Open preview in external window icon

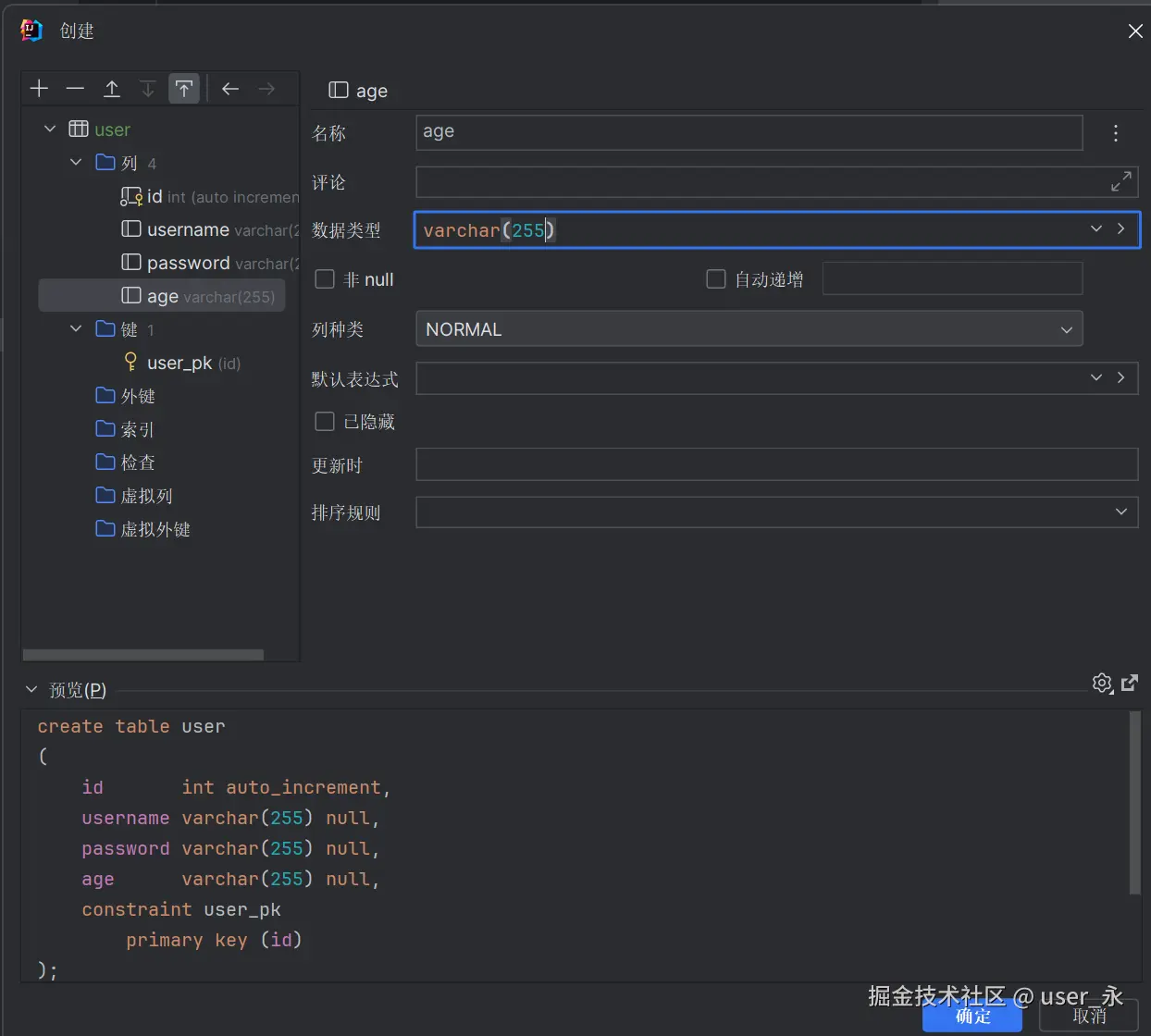pos(1130,684)
